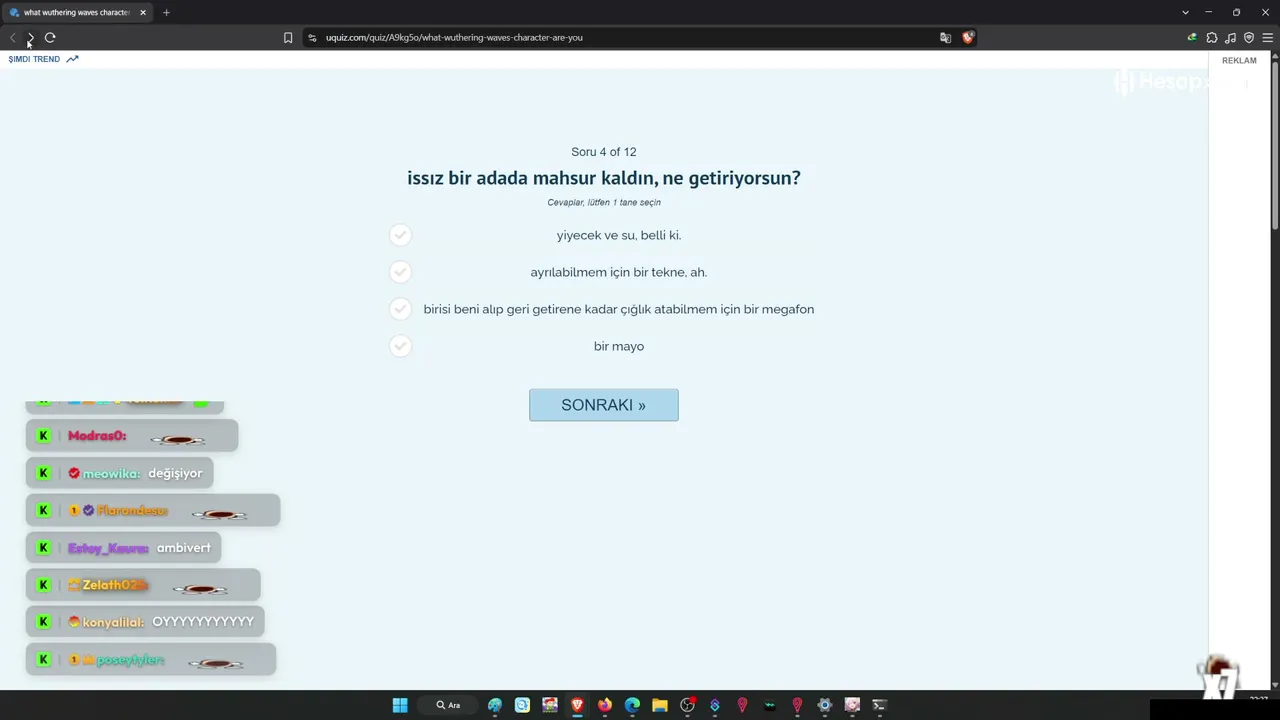This screenshot has height=720, width=1280.
Task: Click the megafon answer text
Action: pyautogui.click(x=619, y=309)
